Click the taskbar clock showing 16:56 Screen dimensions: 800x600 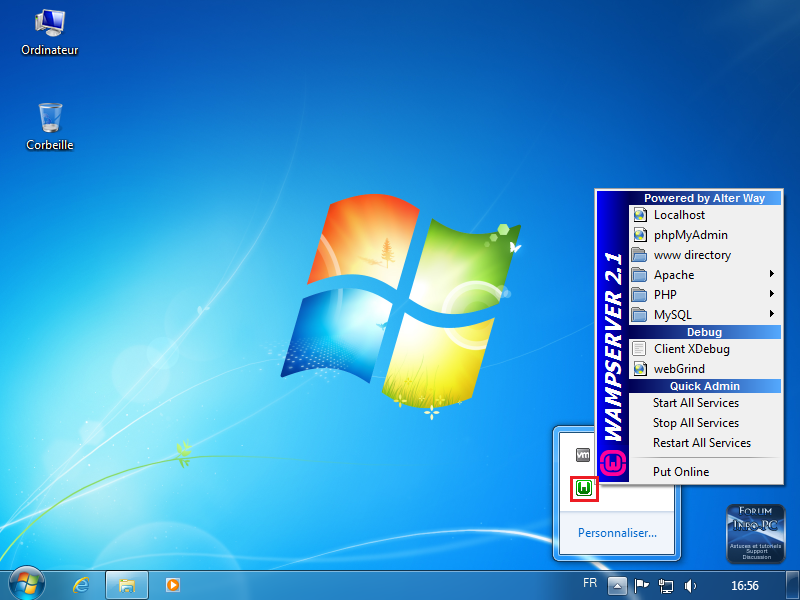coord(745,586)
